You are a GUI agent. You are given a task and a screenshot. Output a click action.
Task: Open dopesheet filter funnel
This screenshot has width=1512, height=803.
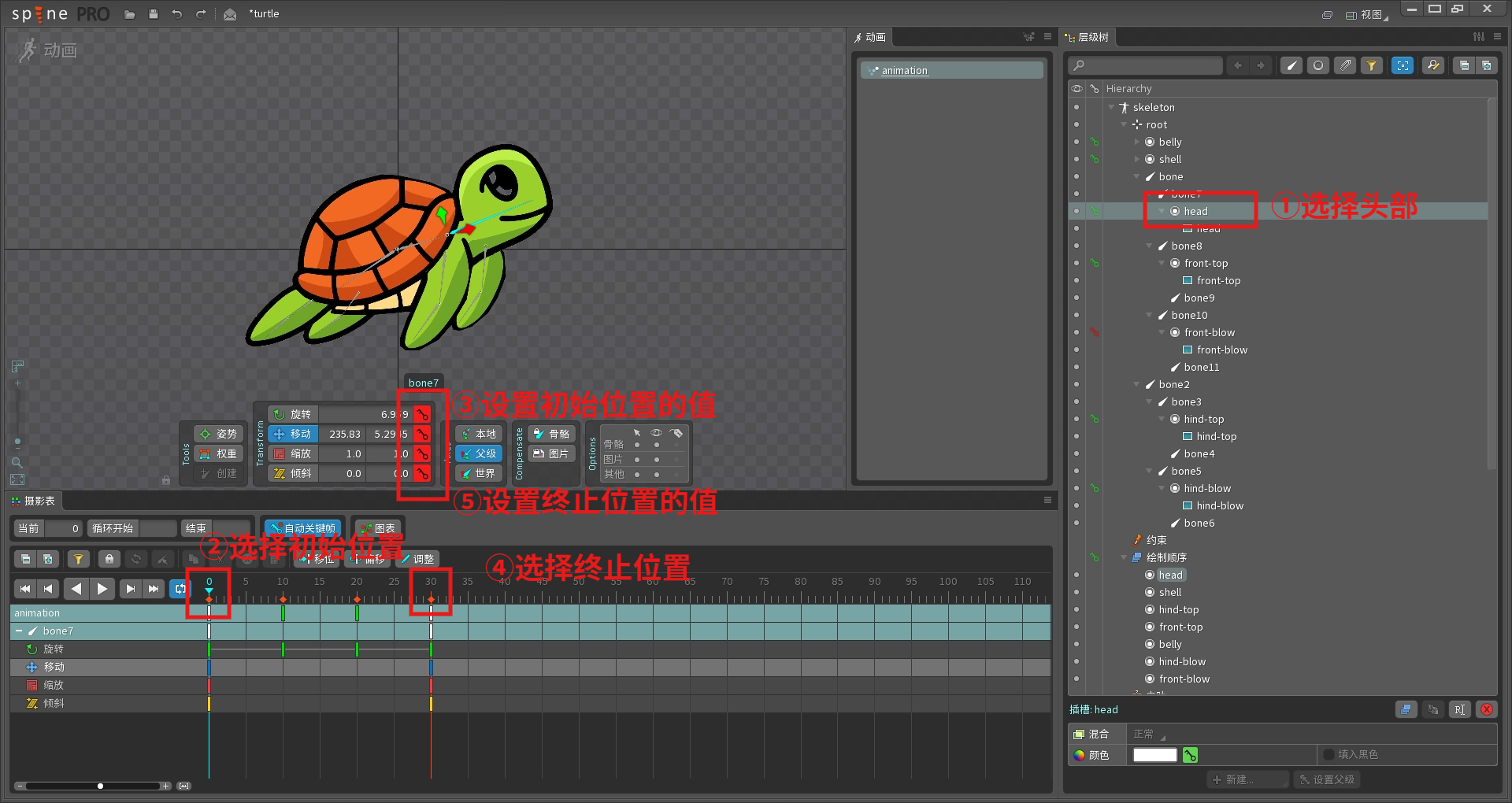pyautogui.click(x=78, y=559)
